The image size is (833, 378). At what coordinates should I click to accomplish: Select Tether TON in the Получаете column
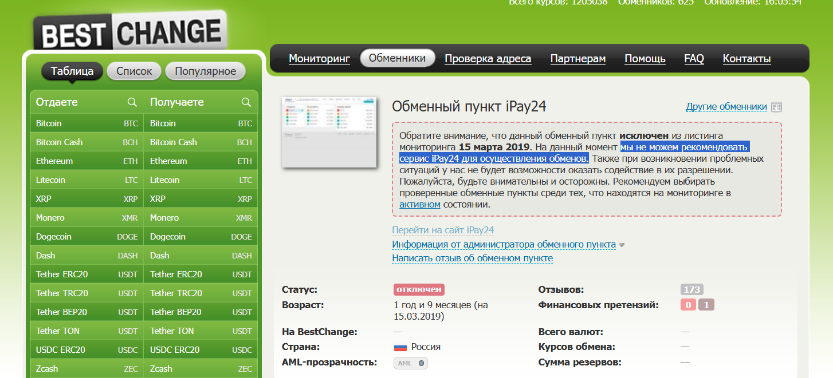click(201, 331)
